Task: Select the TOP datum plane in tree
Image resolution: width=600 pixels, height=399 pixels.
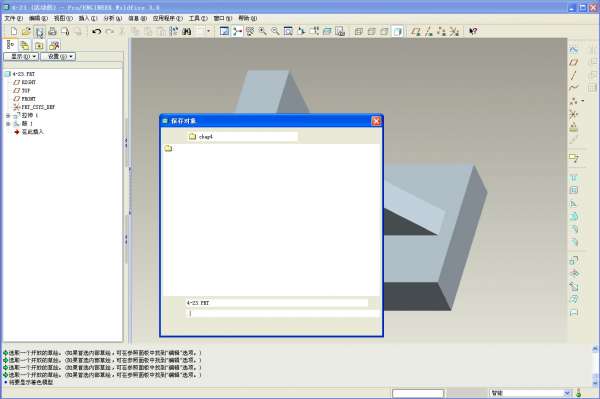Action: [22, 91]
